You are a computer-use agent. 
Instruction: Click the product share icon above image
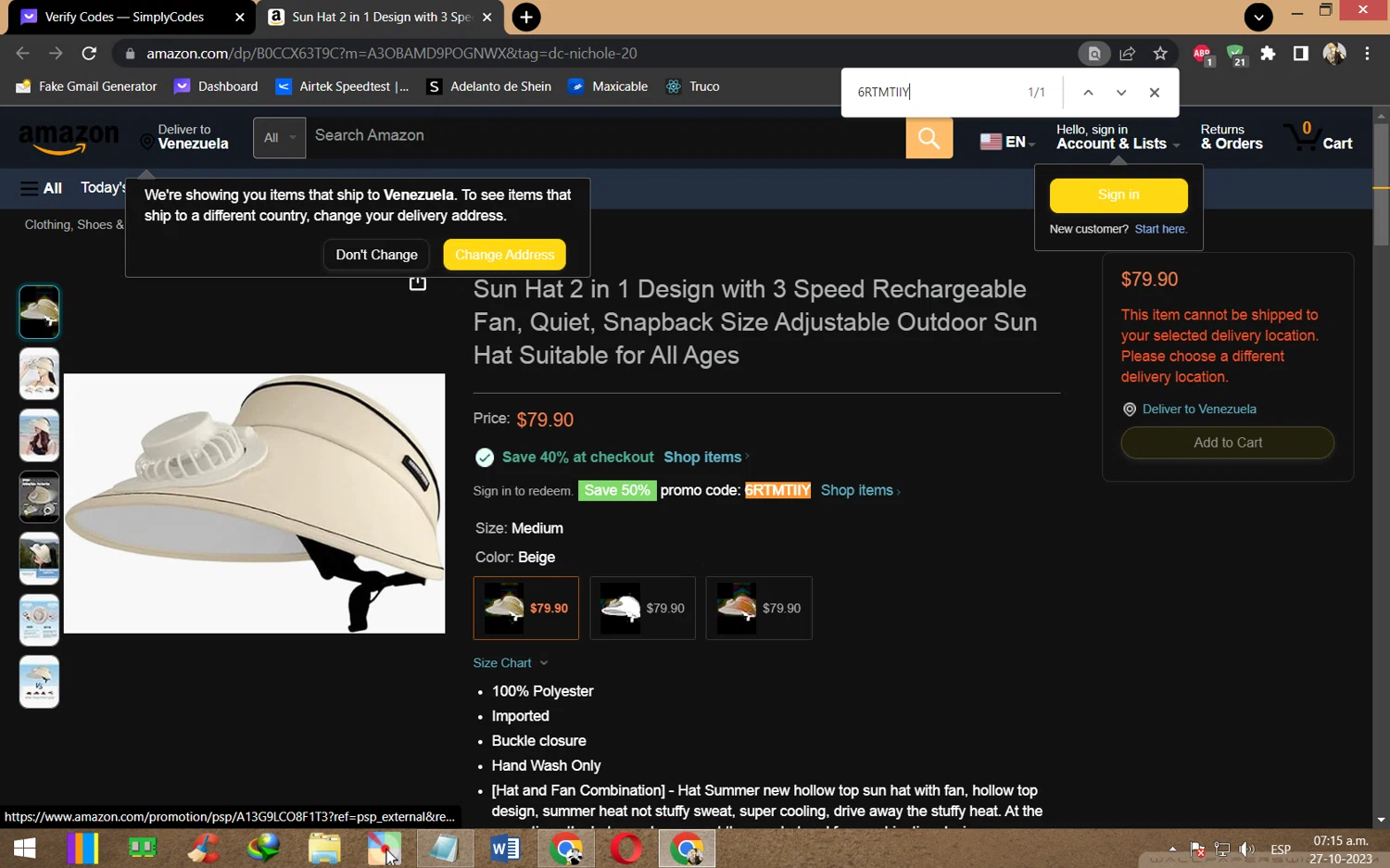(418, 283)
